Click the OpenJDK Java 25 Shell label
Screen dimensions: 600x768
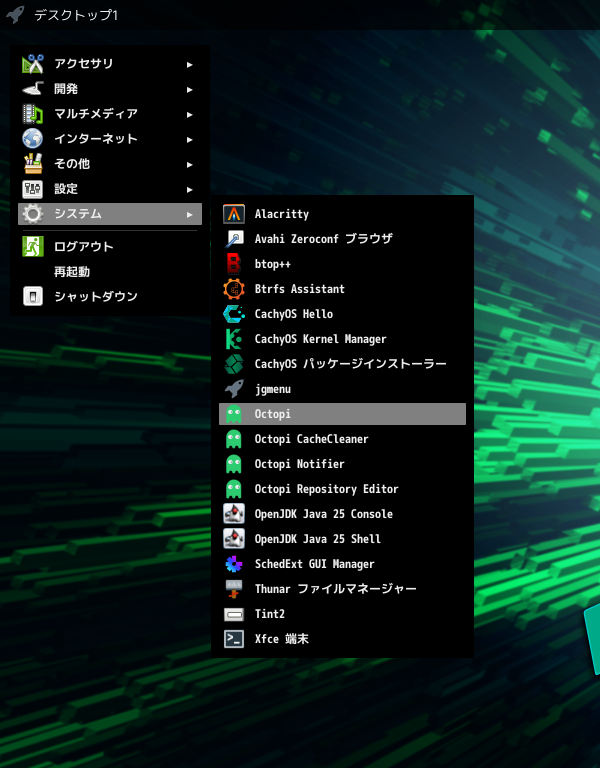pos(317,539)
